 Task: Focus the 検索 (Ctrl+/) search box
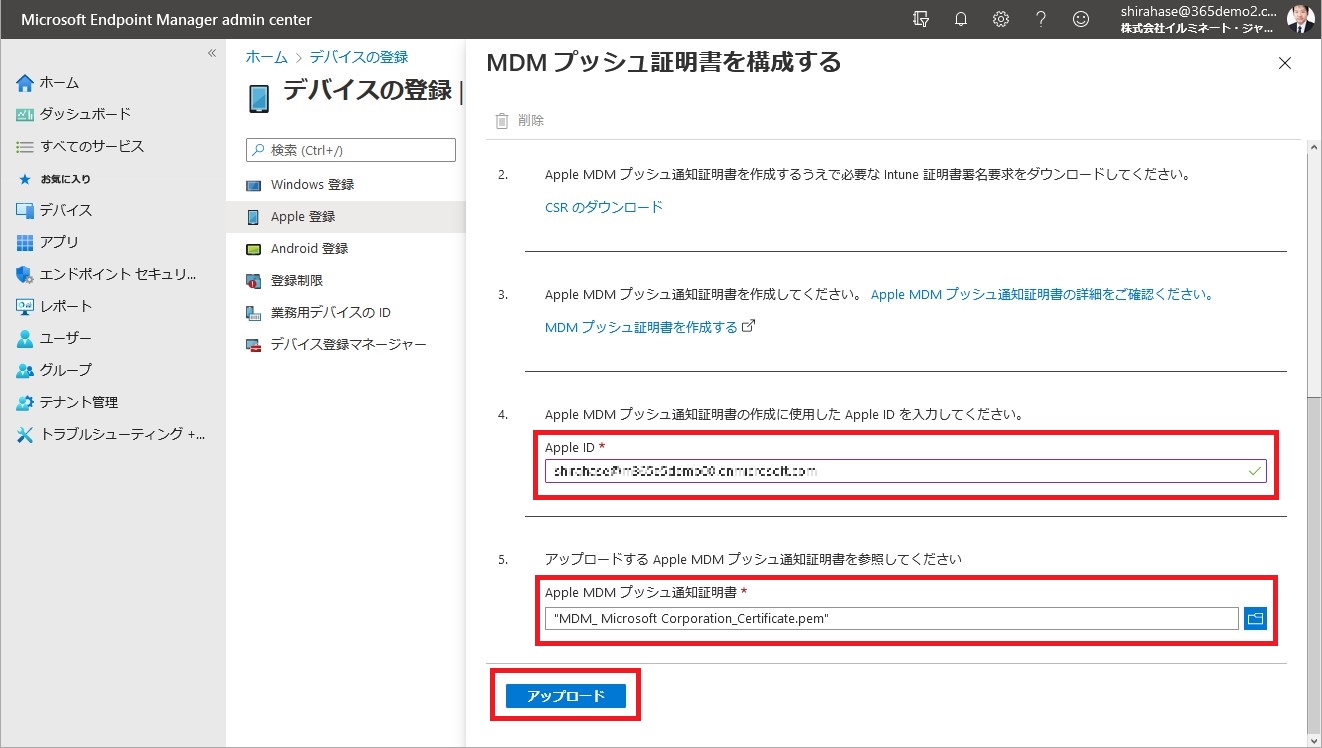click(x=351, y=150)
